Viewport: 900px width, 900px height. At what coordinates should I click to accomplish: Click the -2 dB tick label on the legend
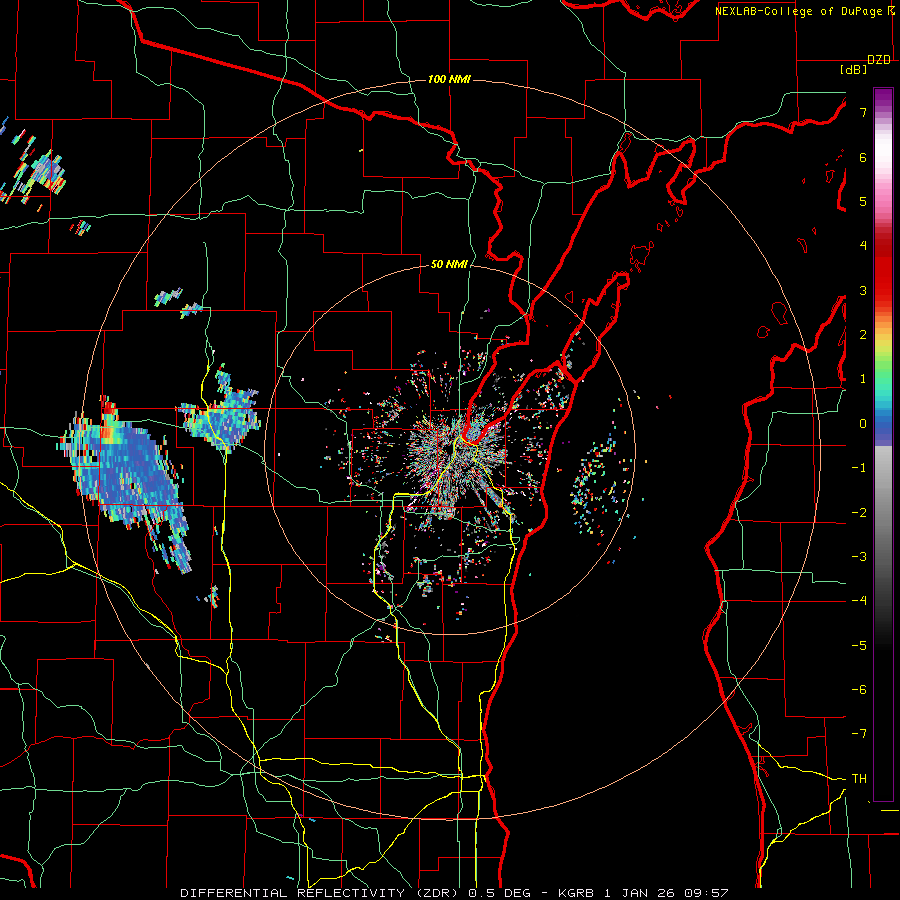click(x=859, y=512)
